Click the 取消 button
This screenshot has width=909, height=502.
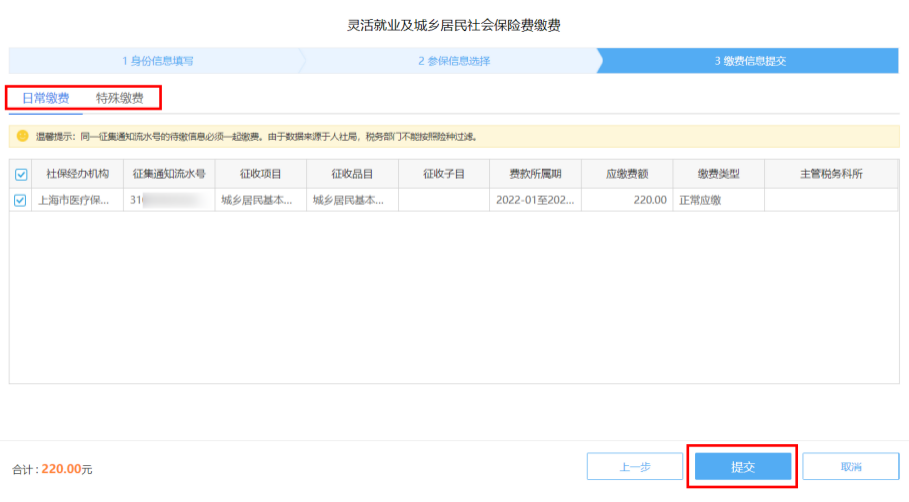(850, 467)
